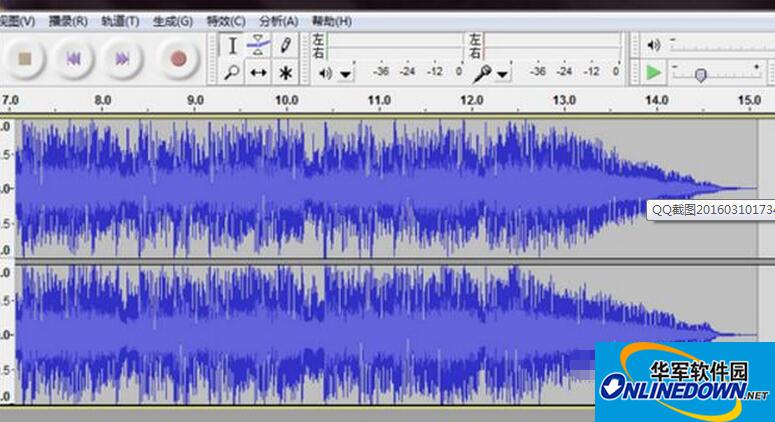The image size is (775, 422).
Task: Select the Zoom magnifier tool
Action: (232, 73)
